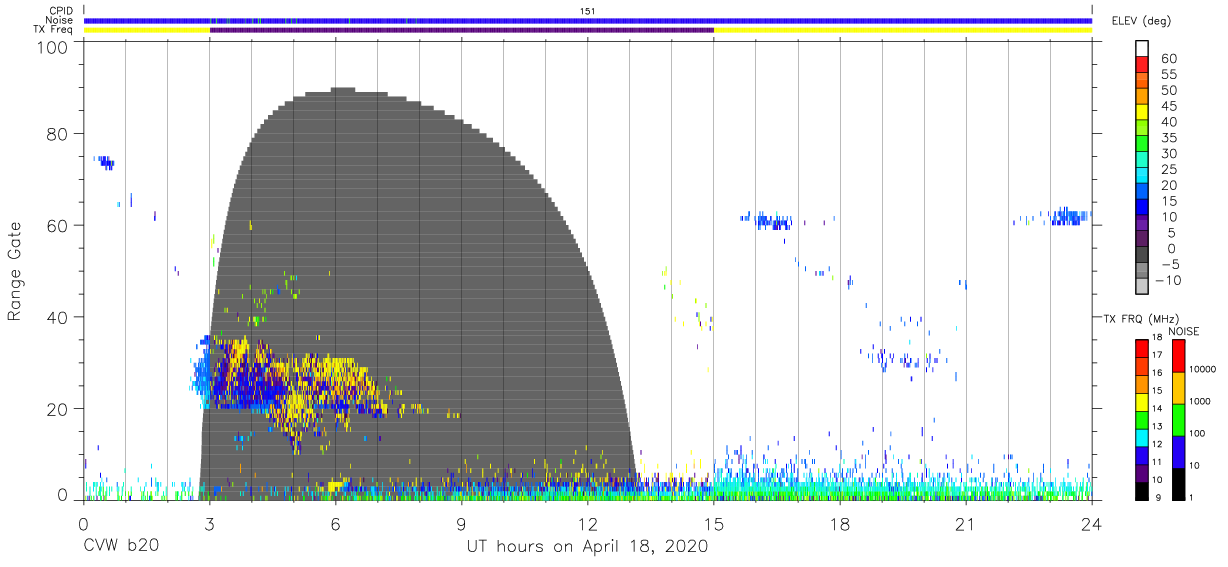Click the '9' tick on UT hours axis
This screenshot has height=567, width=1228.
pyautogui.click(x=461, y=523)
